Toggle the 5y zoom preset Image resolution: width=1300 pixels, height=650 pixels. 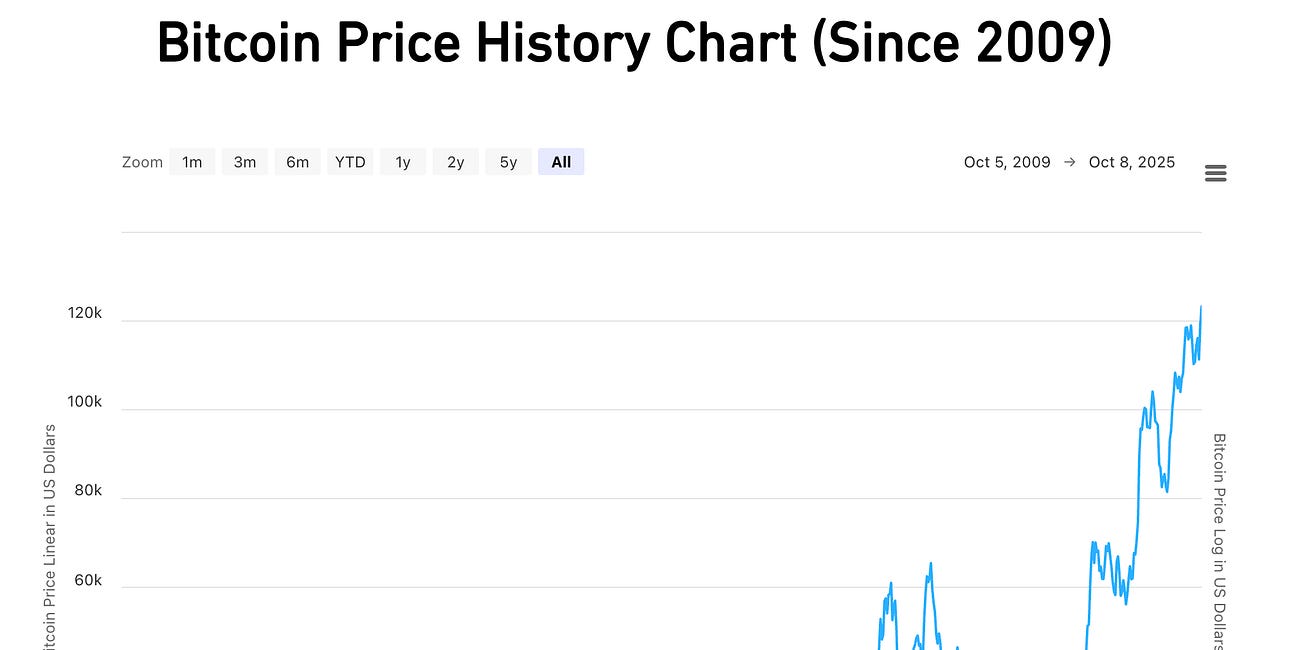(x=508, y=161)
